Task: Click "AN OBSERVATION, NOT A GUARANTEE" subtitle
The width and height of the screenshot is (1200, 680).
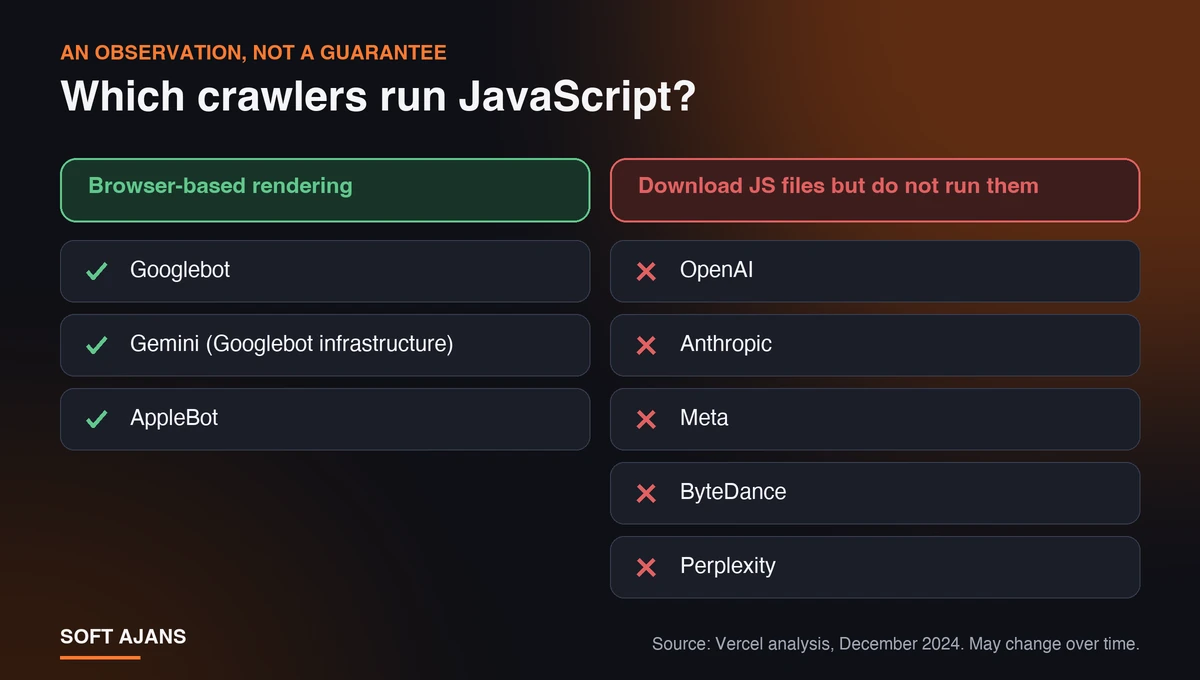Action: pyautogui.click(x=253, y=52)
